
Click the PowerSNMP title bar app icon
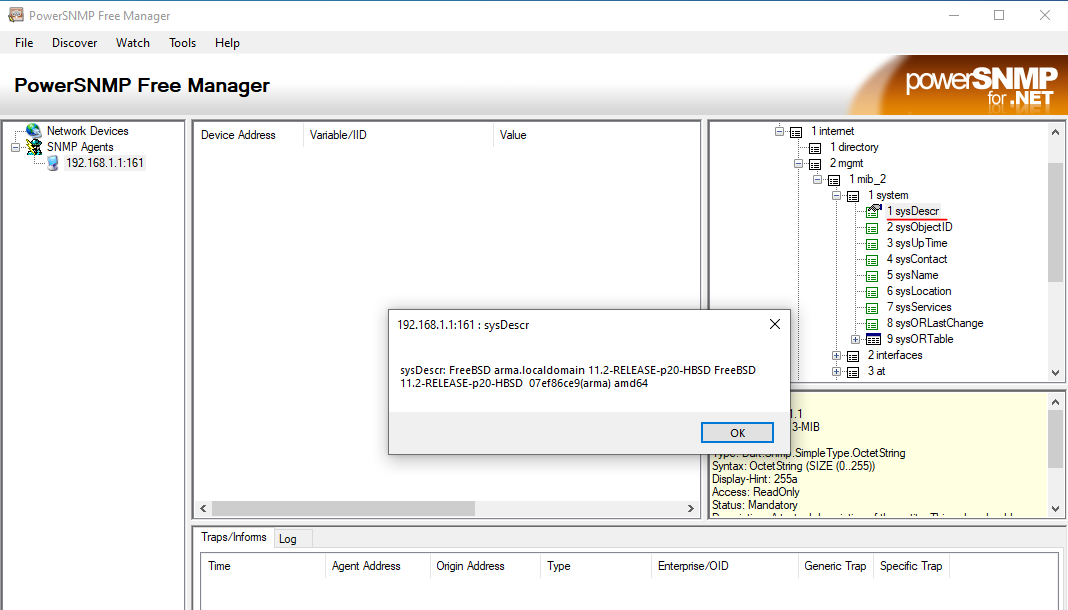[16, 15]
